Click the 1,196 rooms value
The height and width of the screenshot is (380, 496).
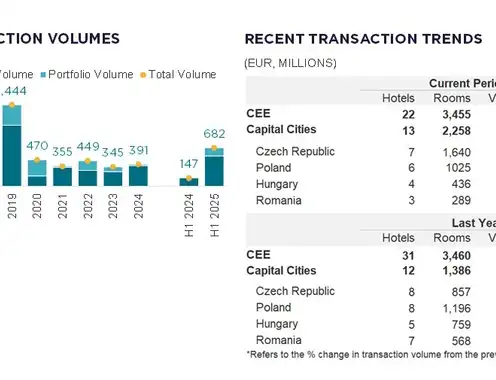(457, 309)
